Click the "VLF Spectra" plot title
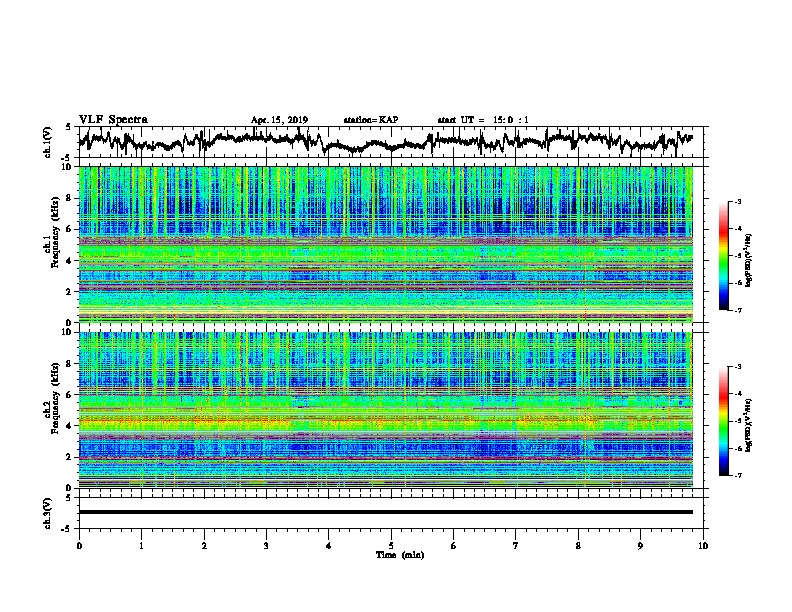 (x=113, y=120)
